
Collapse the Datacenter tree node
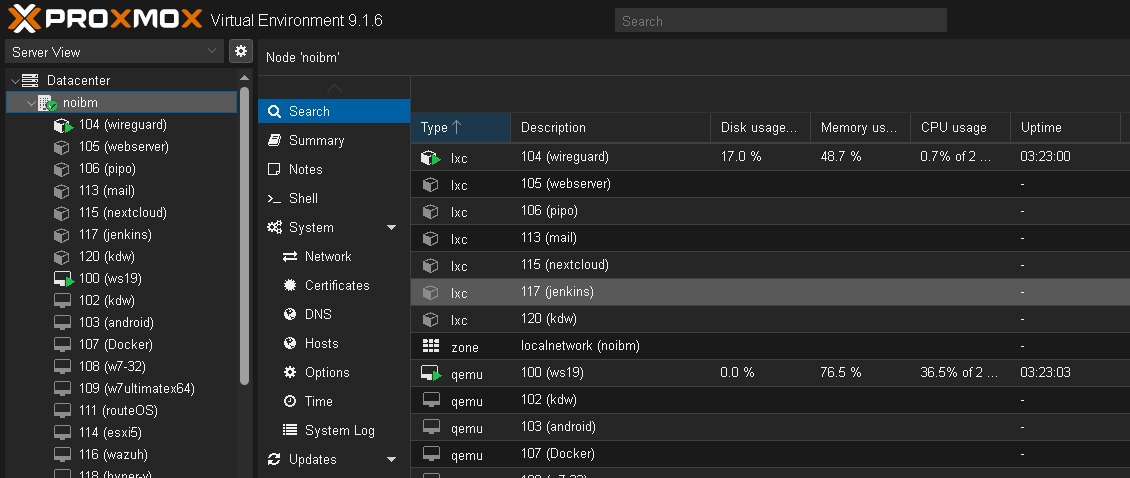coord(15,81)
